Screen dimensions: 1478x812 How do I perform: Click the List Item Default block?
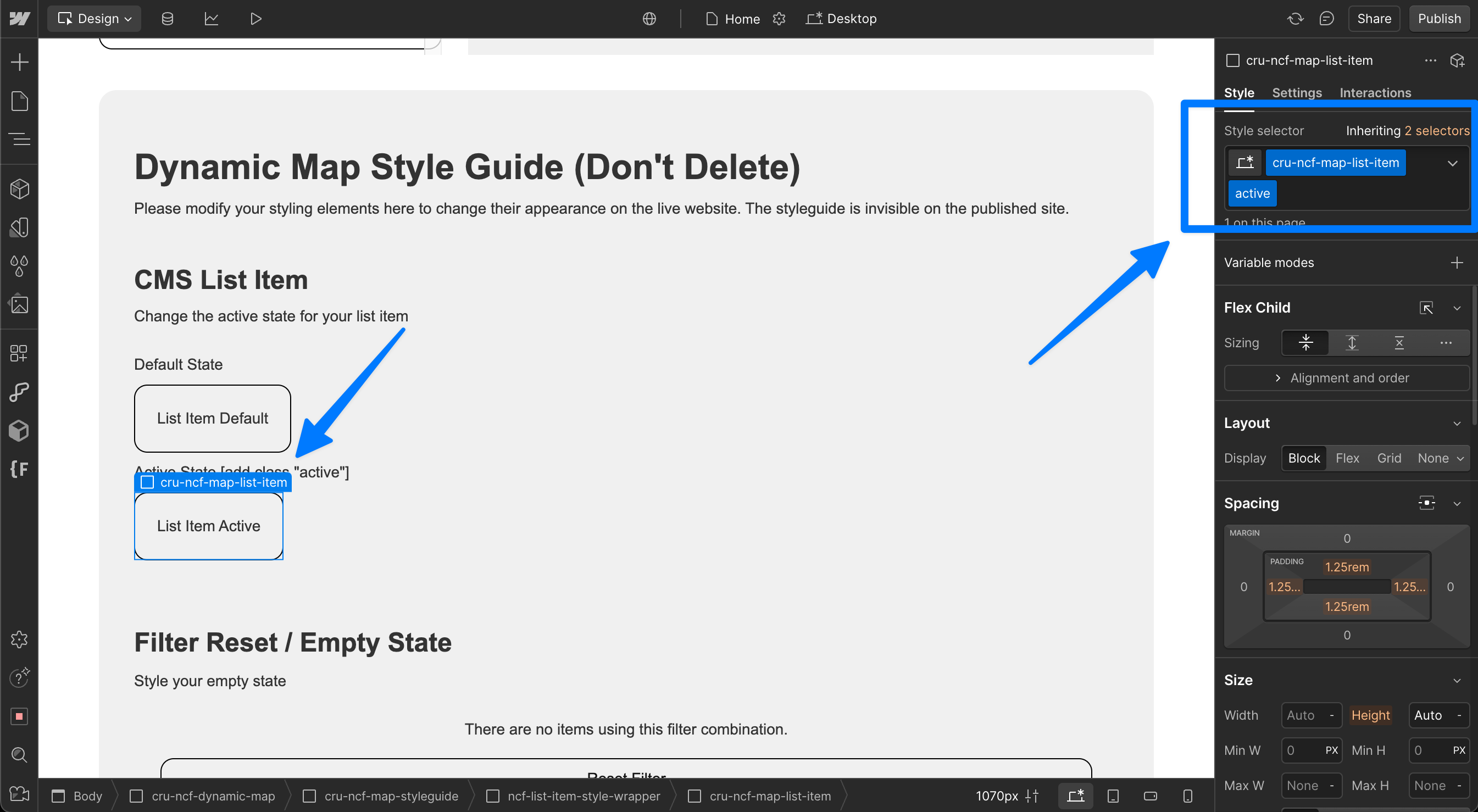(x=212, y=418)
